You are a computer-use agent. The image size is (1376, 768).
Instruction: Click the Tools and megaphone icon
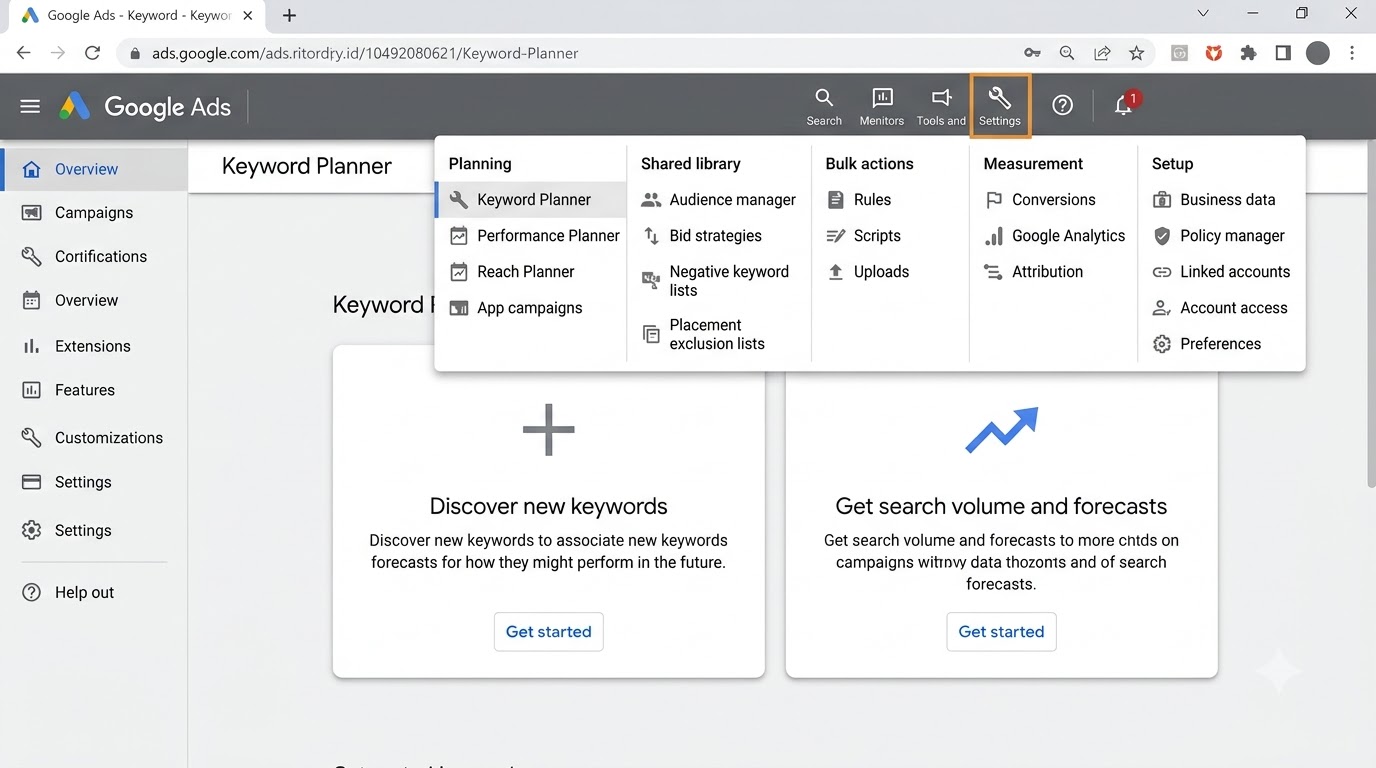coord(941,106)
